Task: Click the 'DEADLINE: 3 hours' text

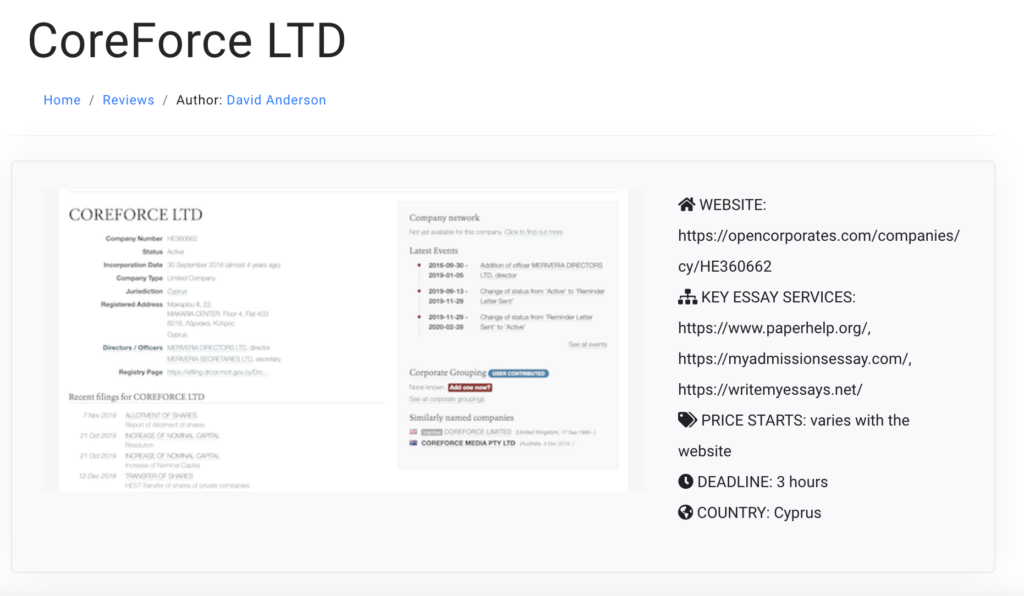Action: (x=763, y=482)
